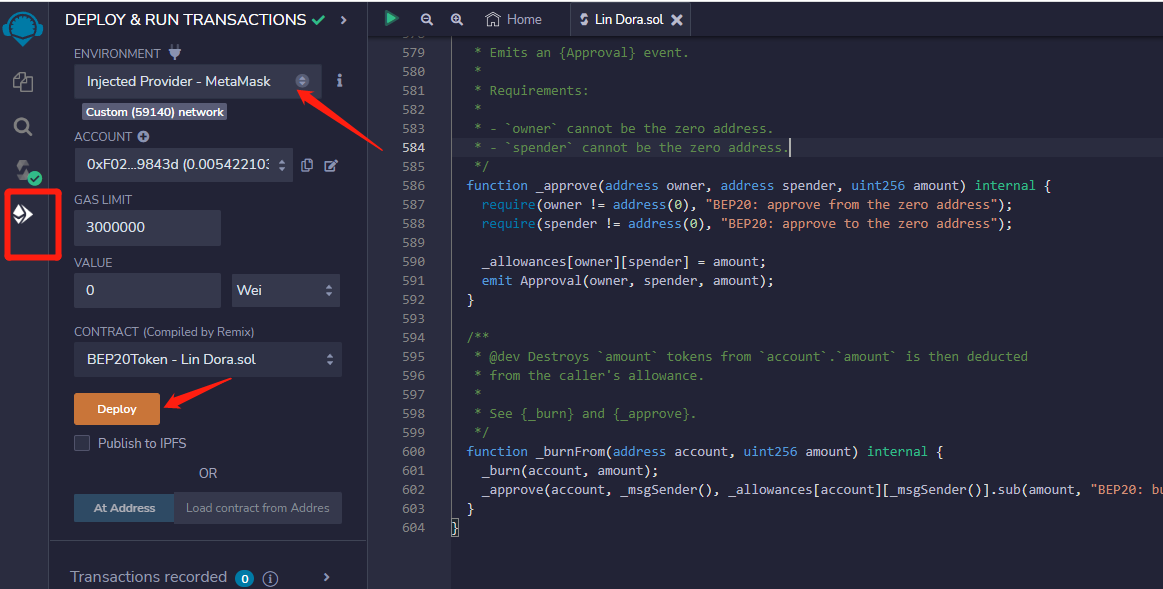Zoom out the editor font
This screenshot has width=1163, height=589.
(x=426, y=20)
